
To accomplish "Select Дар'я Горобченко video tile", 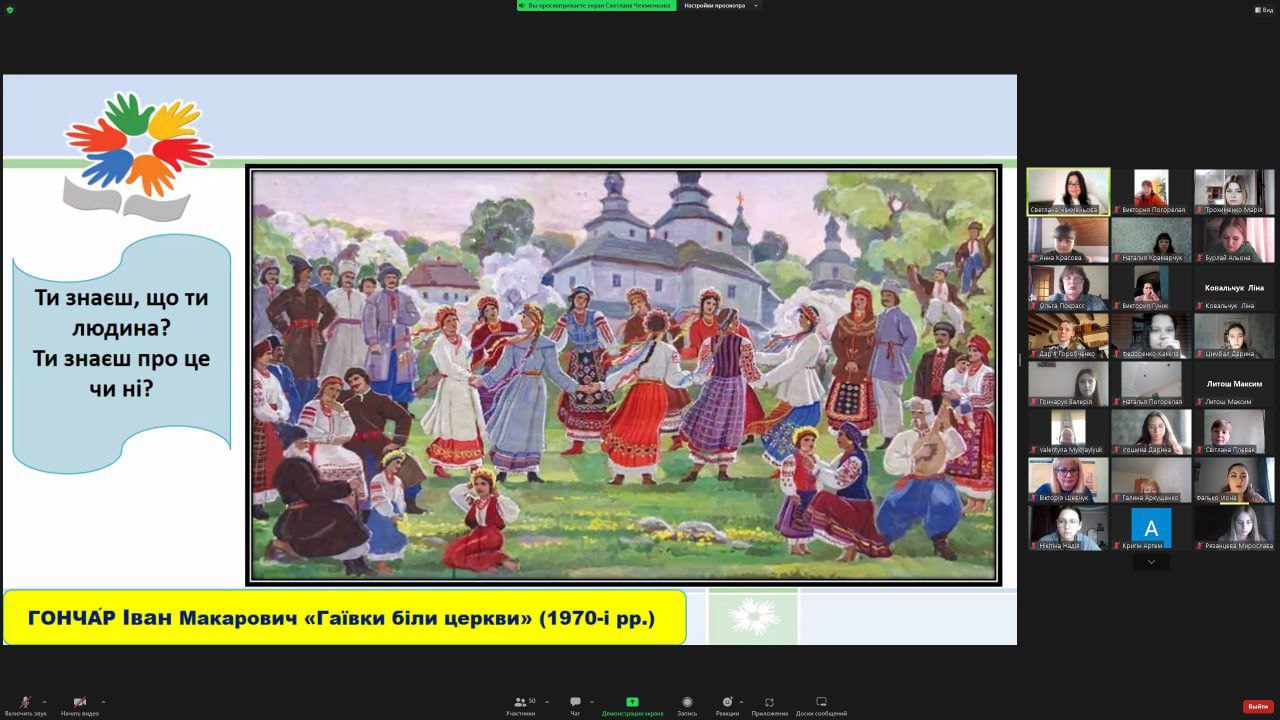I will [x=1068, y=336].
